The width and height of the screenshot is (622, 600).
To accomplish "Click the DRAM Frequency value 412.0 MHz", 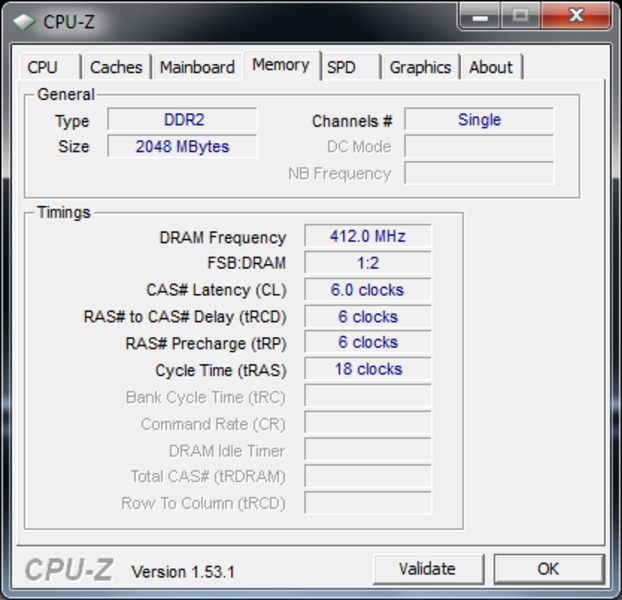I will (368, 236).
